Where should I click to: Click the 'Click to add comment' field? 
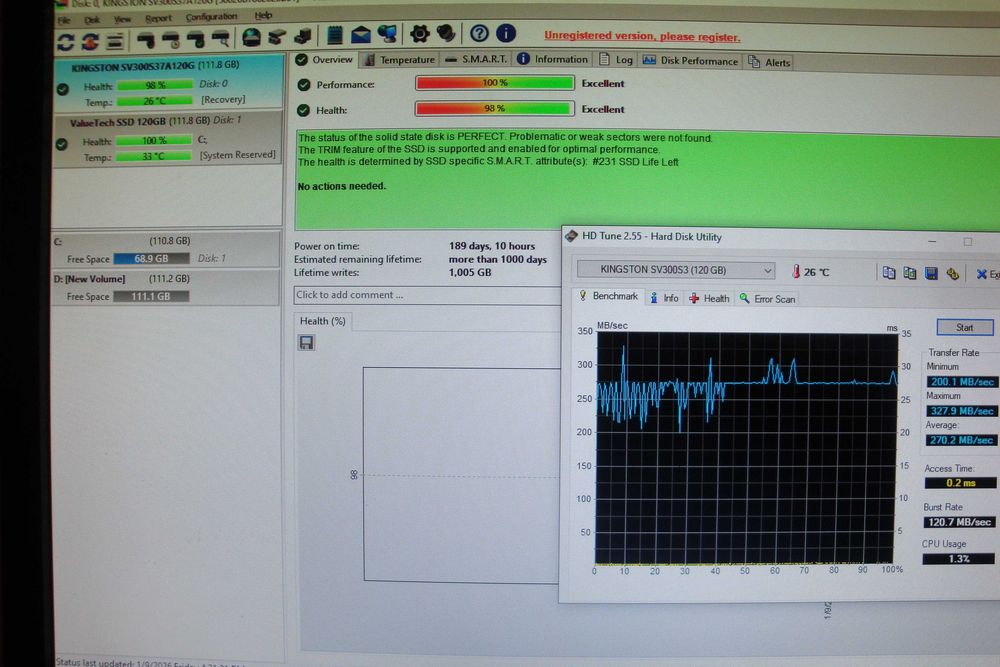point(427,295)
